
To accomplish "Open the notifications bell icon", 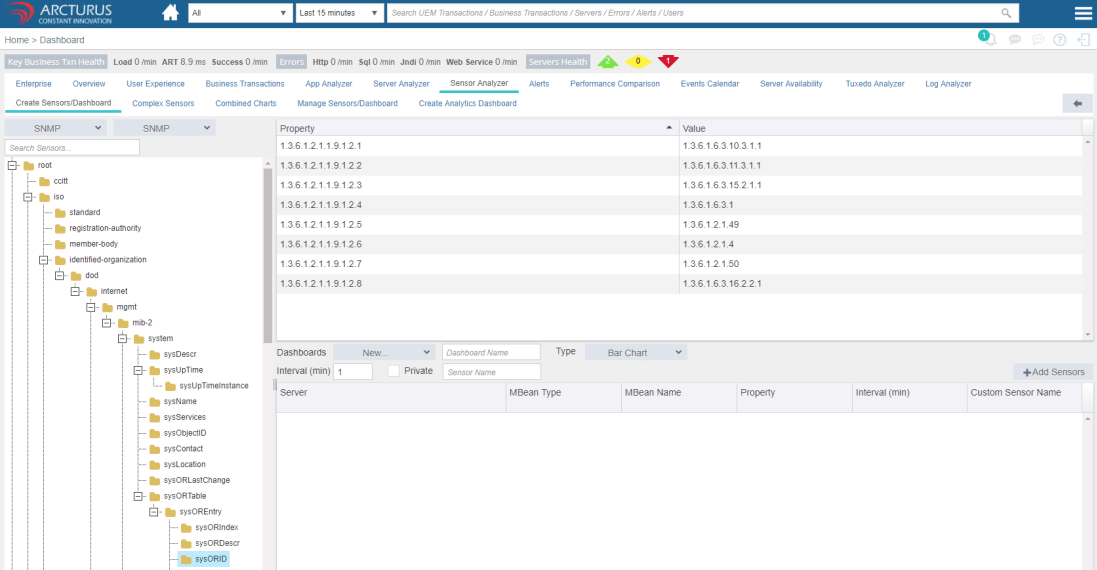I will click(989, 38).
